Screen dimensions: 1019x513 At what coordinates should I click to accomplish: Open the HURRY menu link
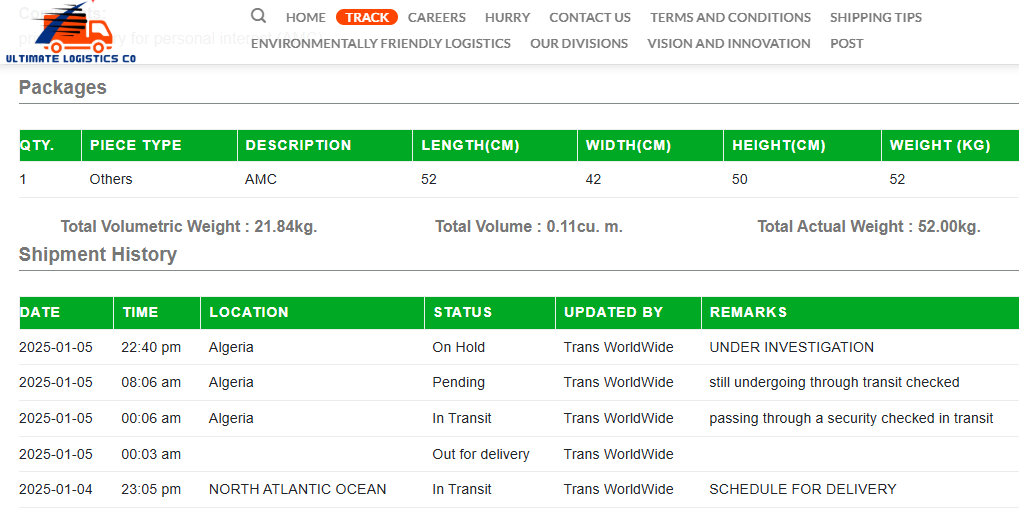pos(508,18)
